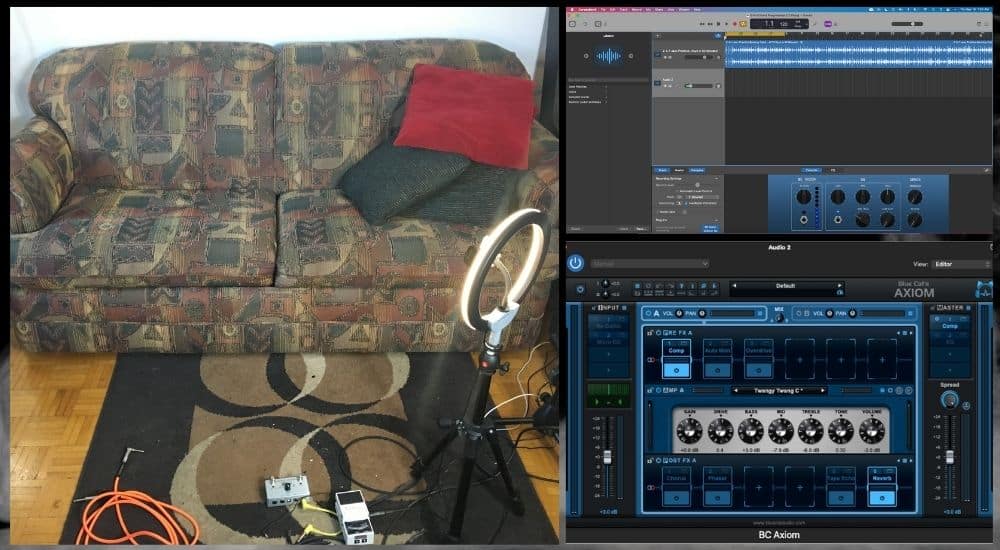The height and width of the screenshot is (550, 1000).
Task: Open the View Editor dropdown
Action: click(x=961, y=264)
